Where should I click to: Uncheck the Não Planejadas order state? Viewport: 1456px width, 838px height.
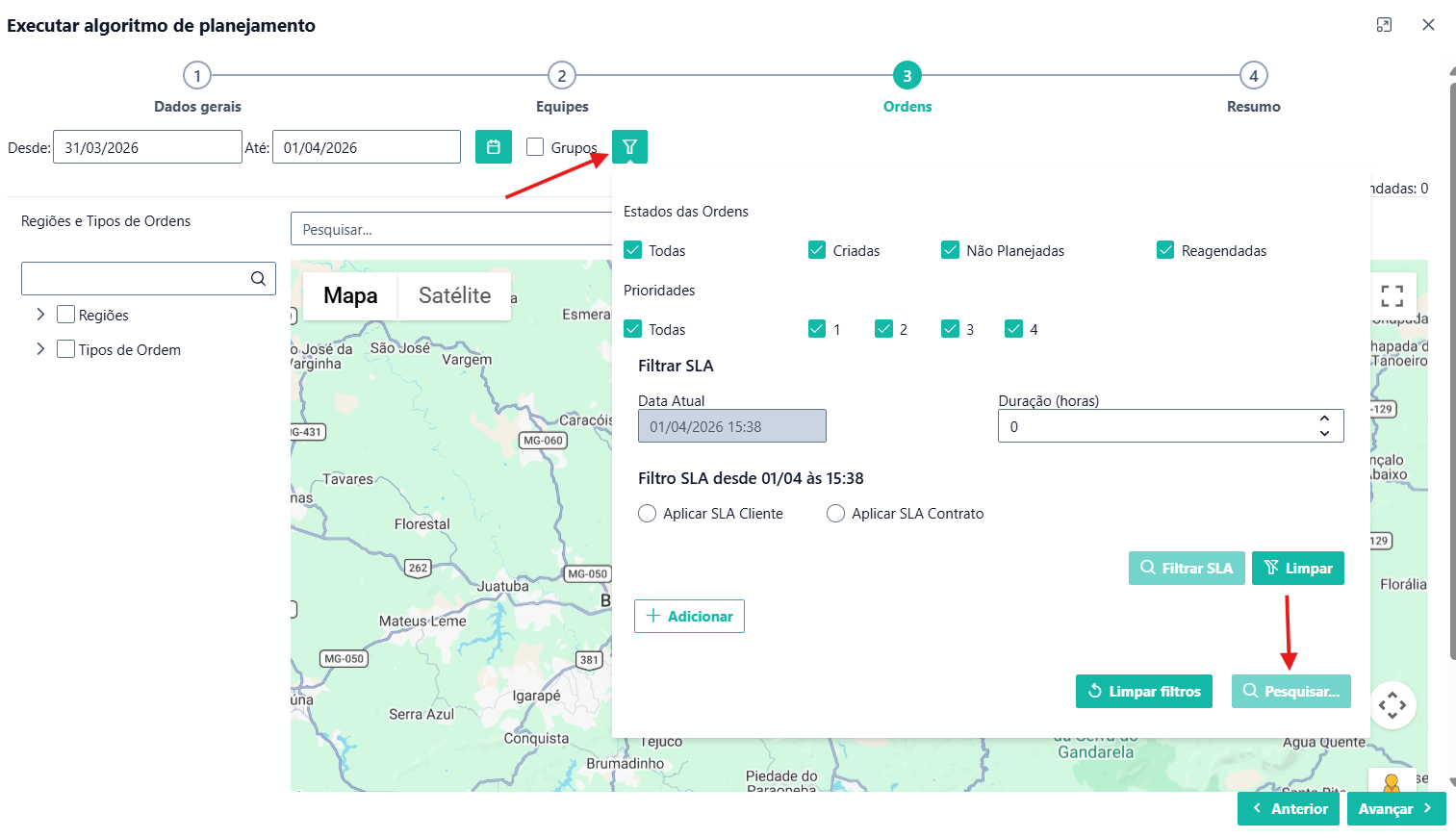950,250
